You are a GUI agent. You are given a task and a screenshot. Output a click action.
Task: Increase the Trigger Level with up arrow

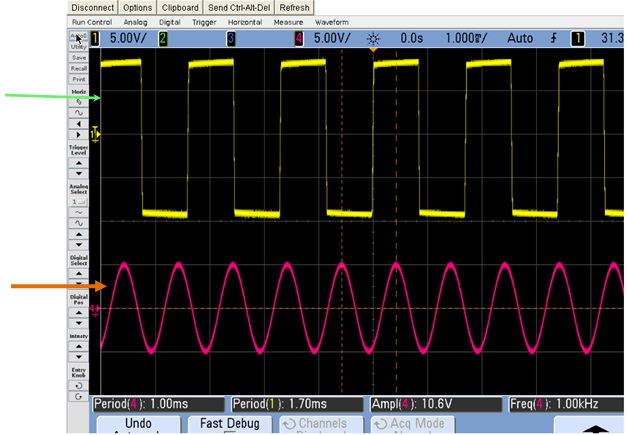[x=78, y=159]
